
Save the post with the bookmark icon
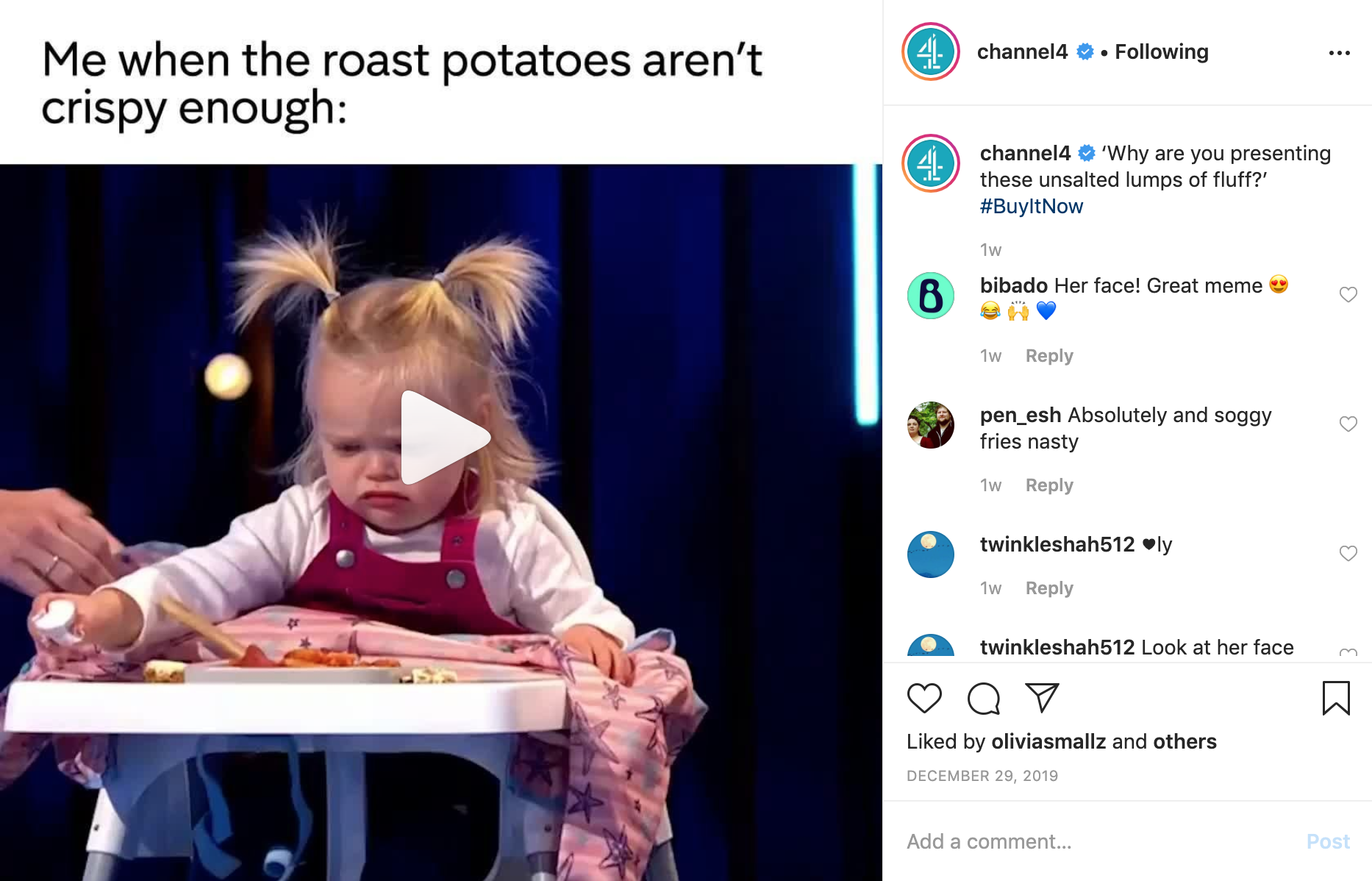1336,698
